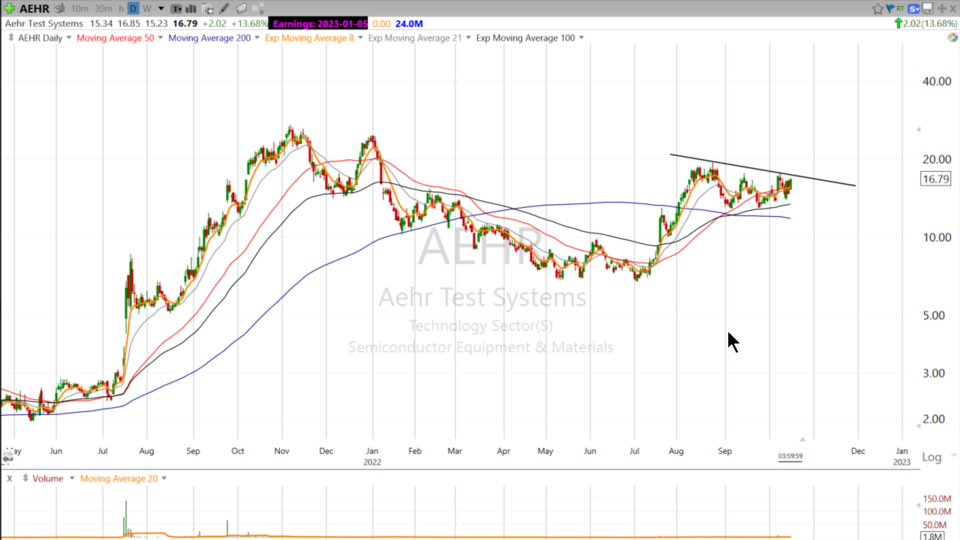Open the Exp Moving Average 8 dropdown
This screenshot has width=960, height=540.
[x=361, y=38]
